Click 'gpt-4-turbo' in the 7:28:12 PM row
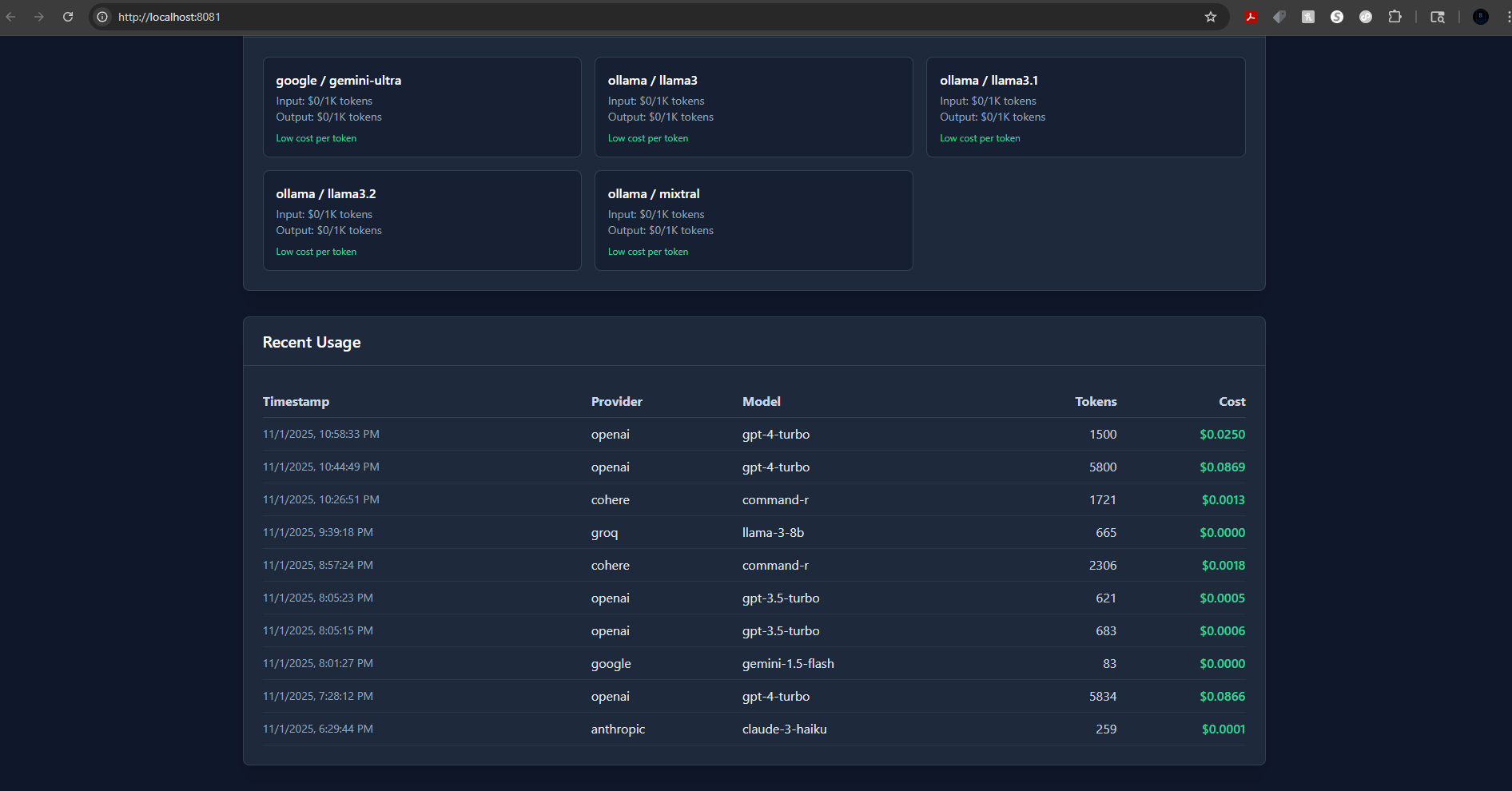This screenshot has height=791, width=1512. tap(776, 697)
